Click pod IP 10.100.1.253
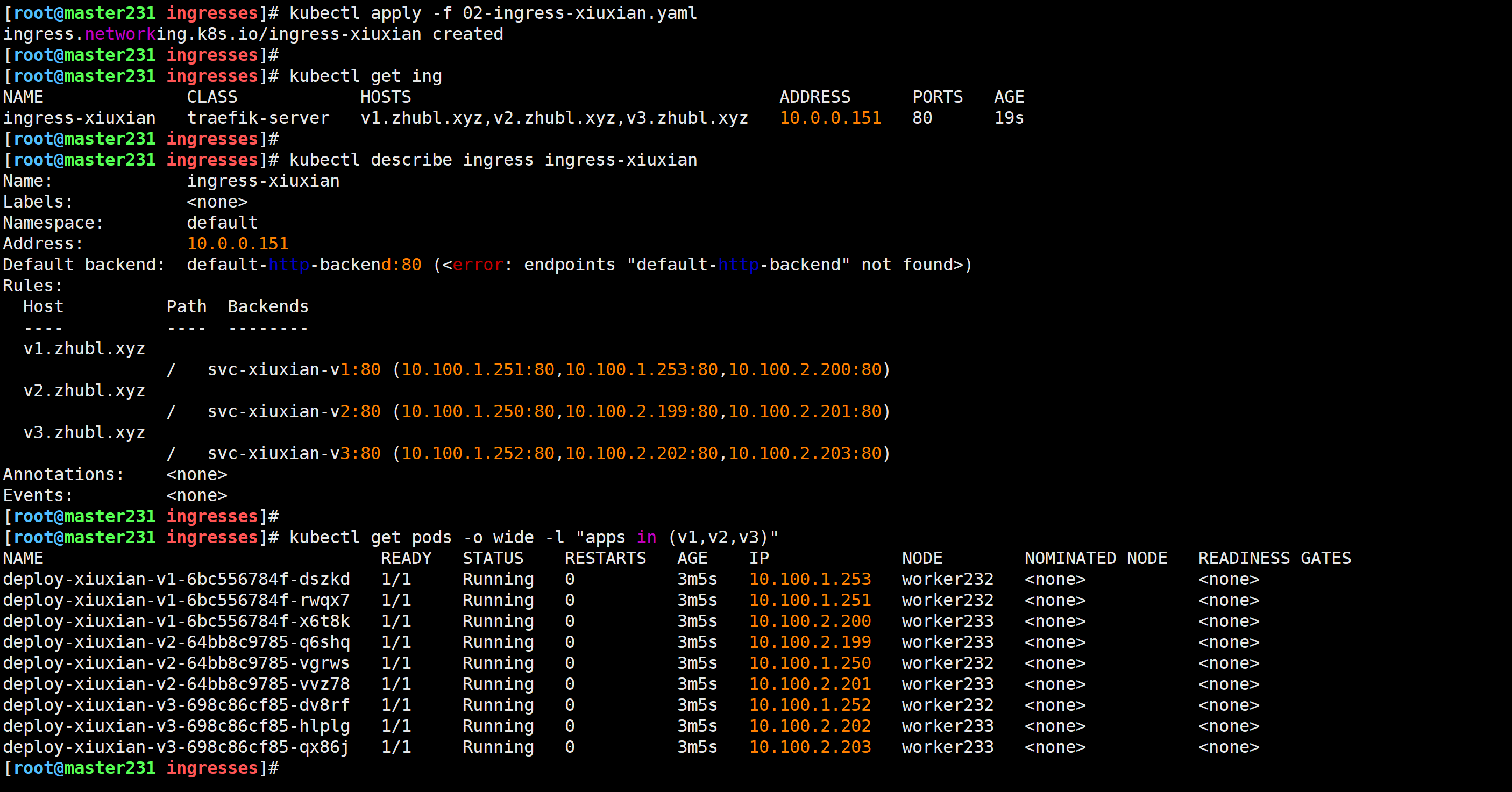Viewport: 1512px width, 792px height. [x=810, y=580]
